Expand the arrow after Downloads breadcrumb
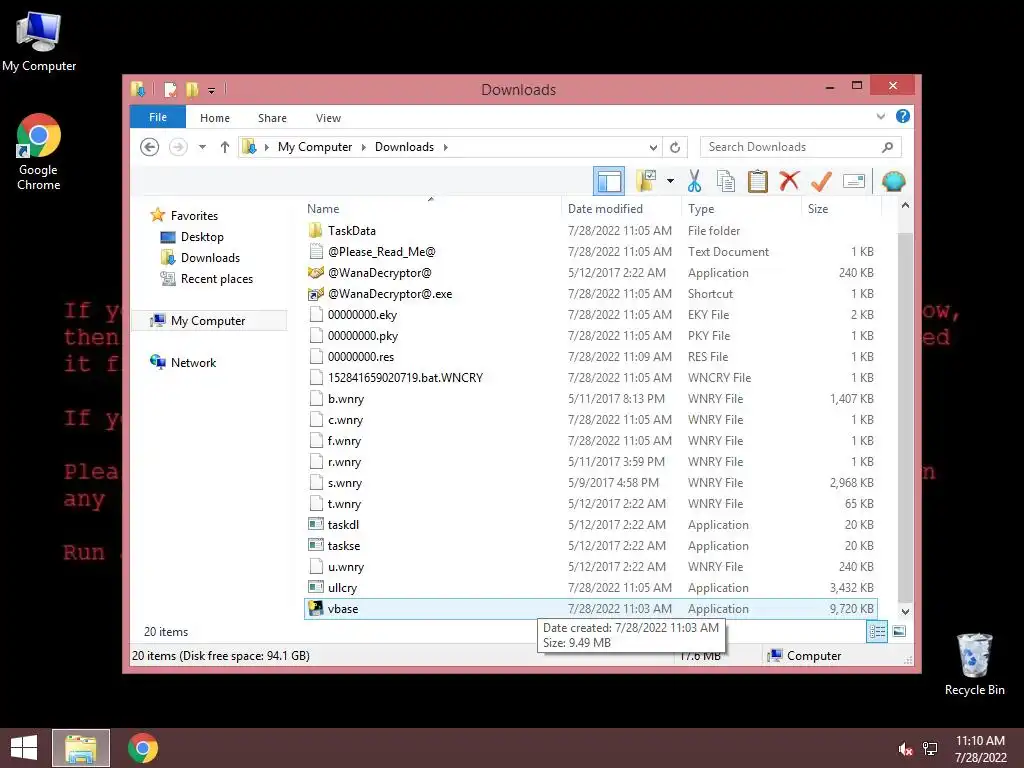Image resolution: width=1024 pixels, height=768 pixels. pos(445,147)
